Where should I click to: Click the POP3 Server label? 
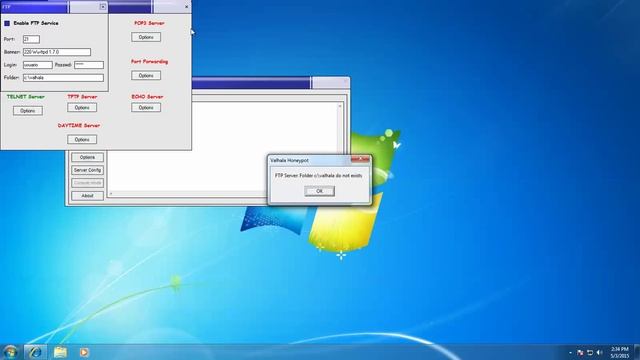pos(149,23)
